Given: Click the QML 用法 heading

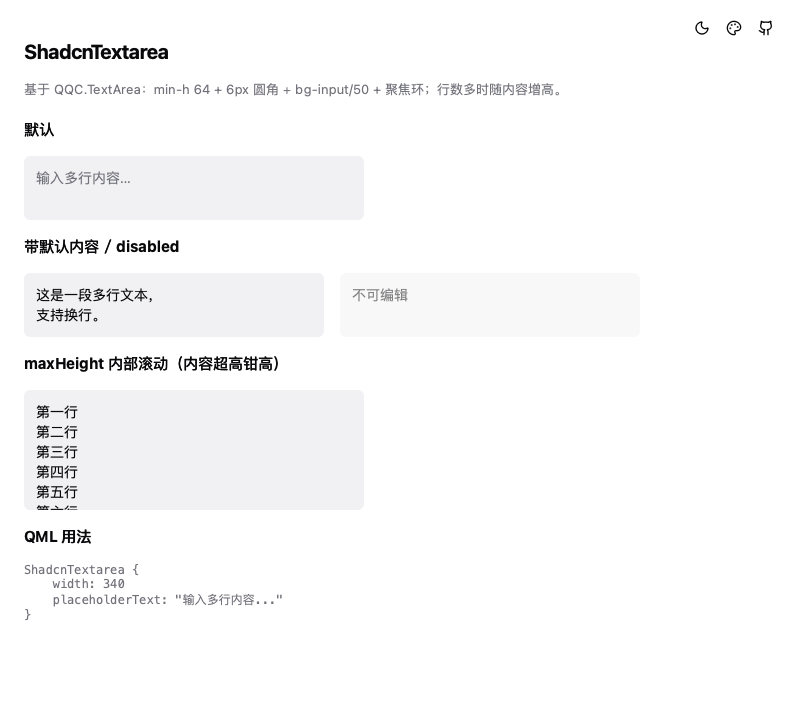Looking at the screenshot, I should 57,537.
